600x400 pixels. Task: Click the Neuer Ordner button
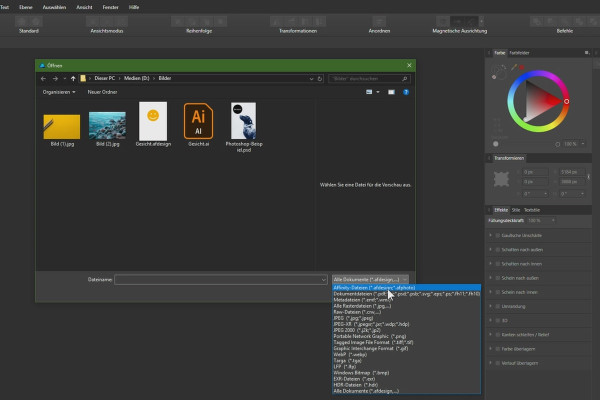[x=102, y=92]
